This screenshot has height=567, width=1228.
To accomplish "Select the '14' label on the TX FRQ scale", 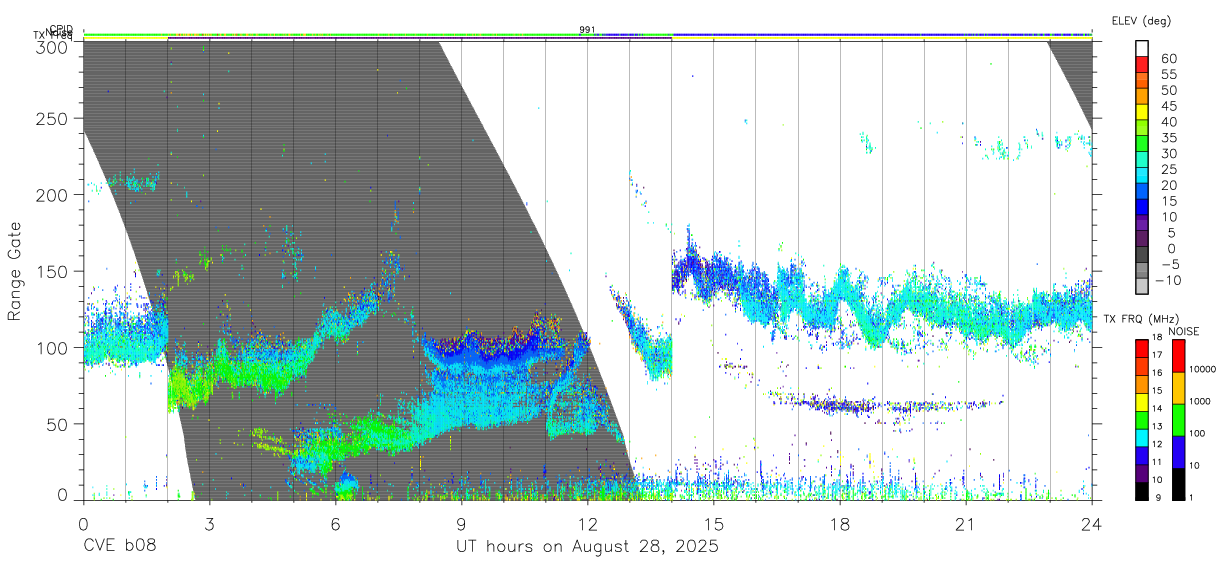I will (1158, 408).
